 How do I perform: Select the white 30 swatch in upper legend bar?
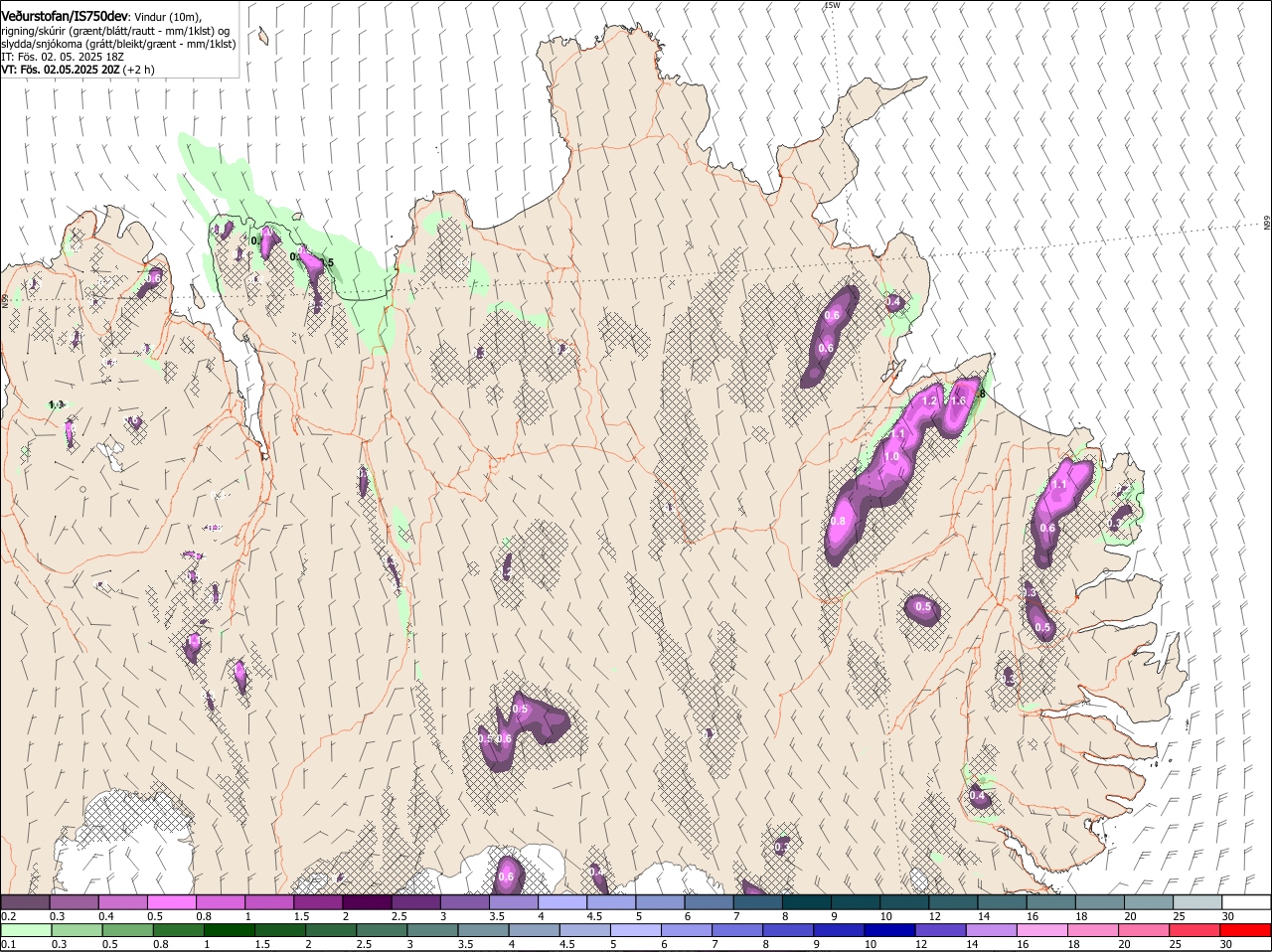[x=1246, y=902]
